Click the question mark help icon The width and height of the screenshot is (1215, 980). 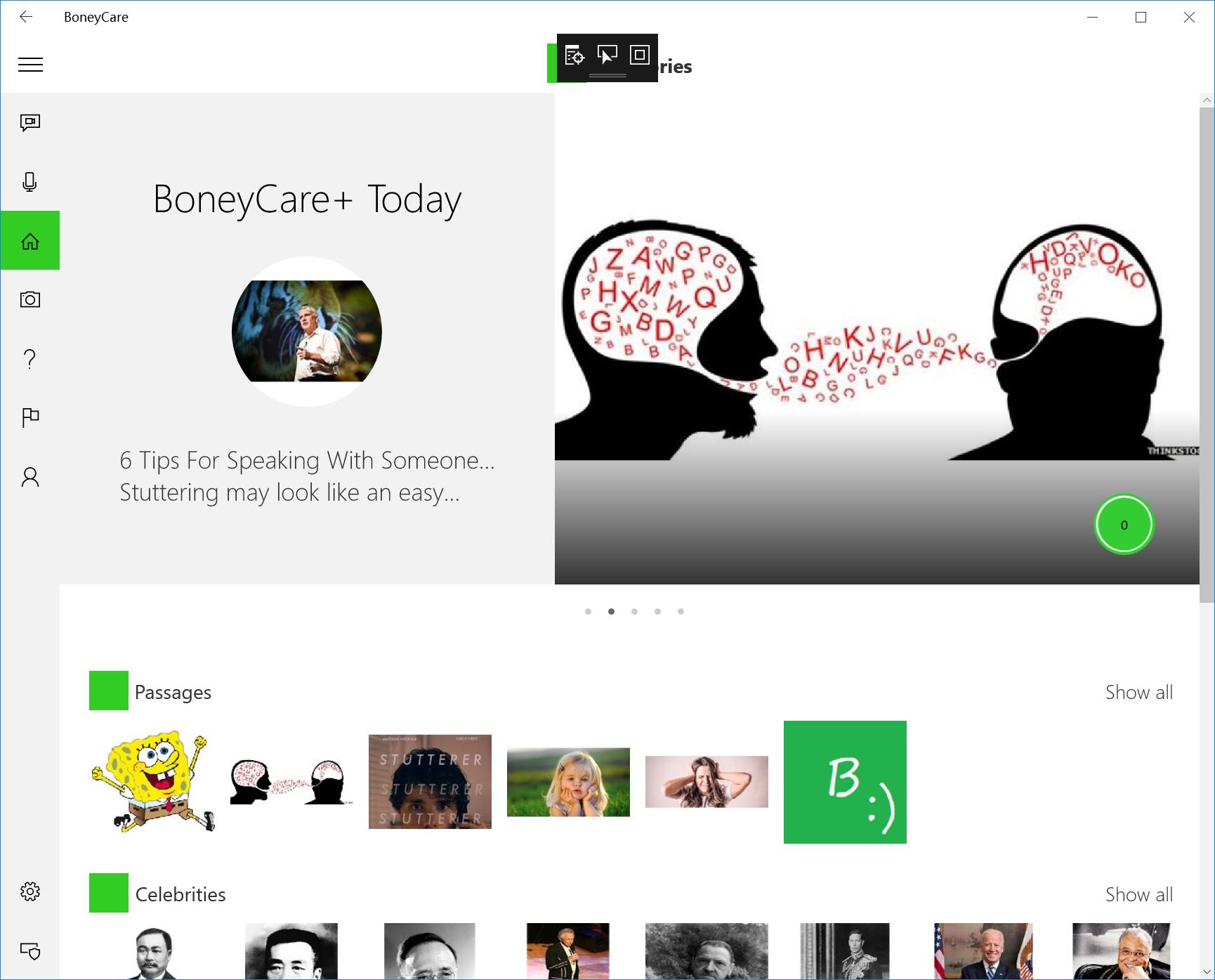[30, 359]
